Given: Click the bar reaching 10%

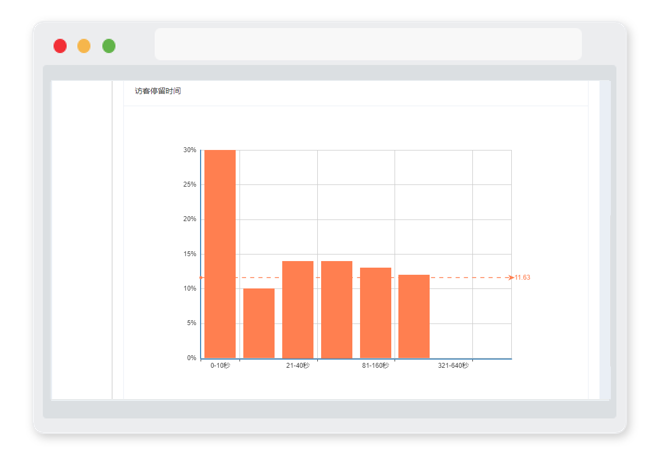Looking at the screenshot, I should tap(259, 323).
